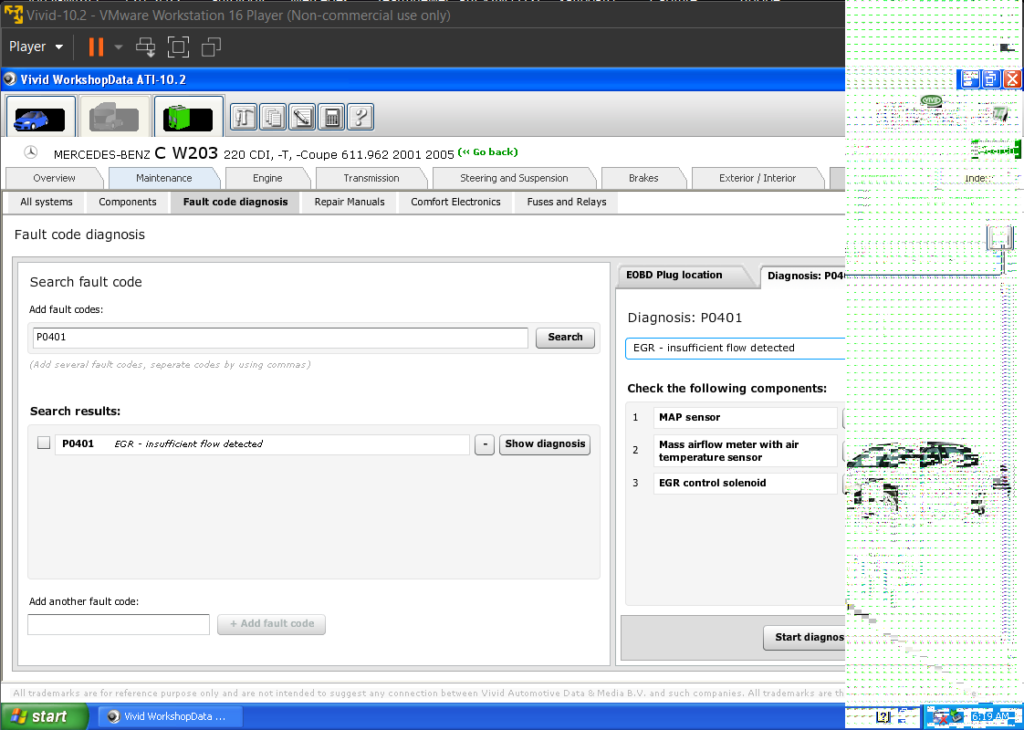The height and width of the screenshot is (730, 1024).
Task: Click the 'Search fault code' heading
Action: click(86, 282)
